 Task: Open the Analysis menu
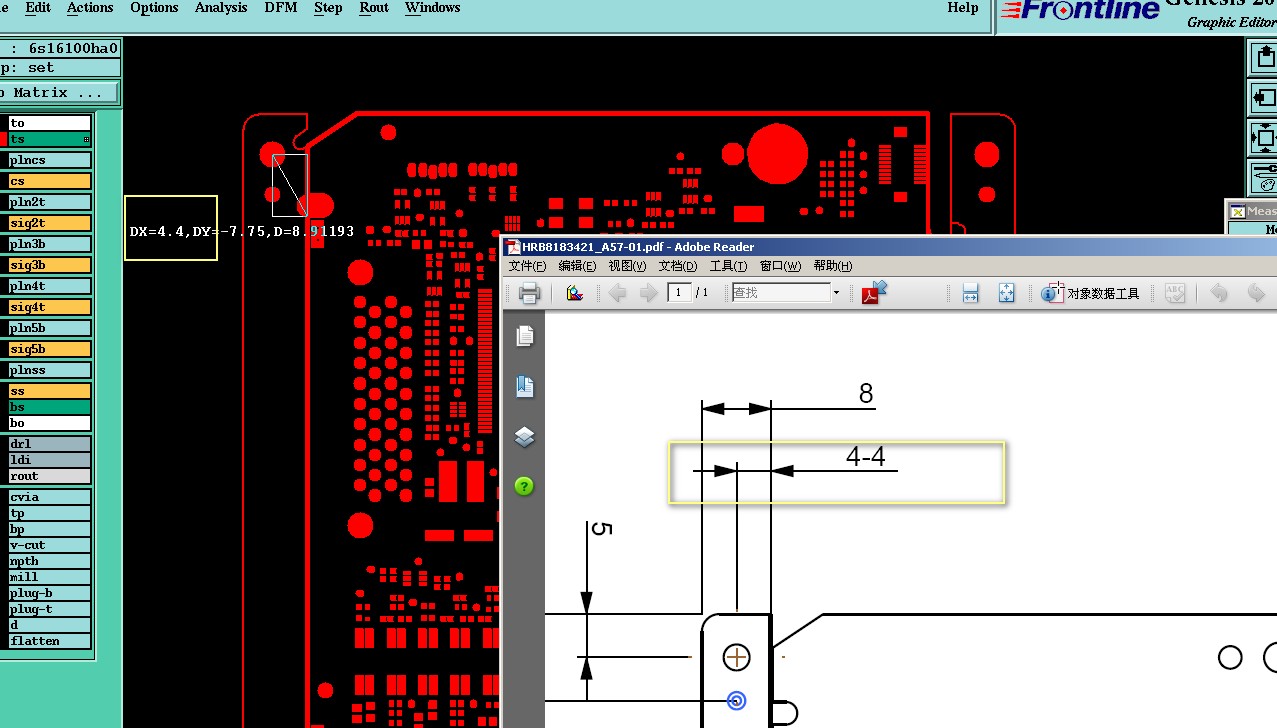[x=221, y=8]
